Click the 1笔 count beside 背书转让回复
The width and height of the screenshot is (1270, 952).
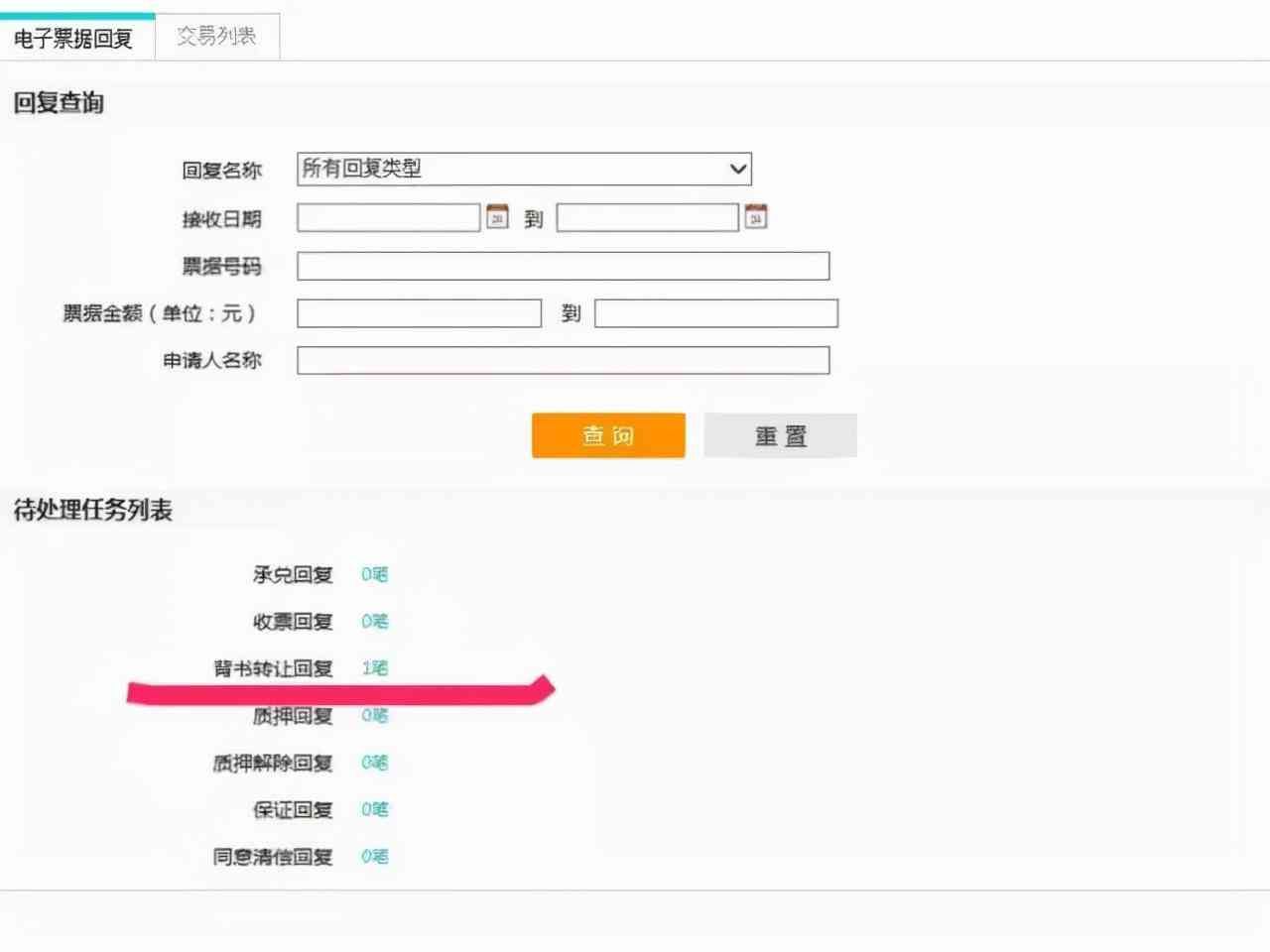(373, 668)
